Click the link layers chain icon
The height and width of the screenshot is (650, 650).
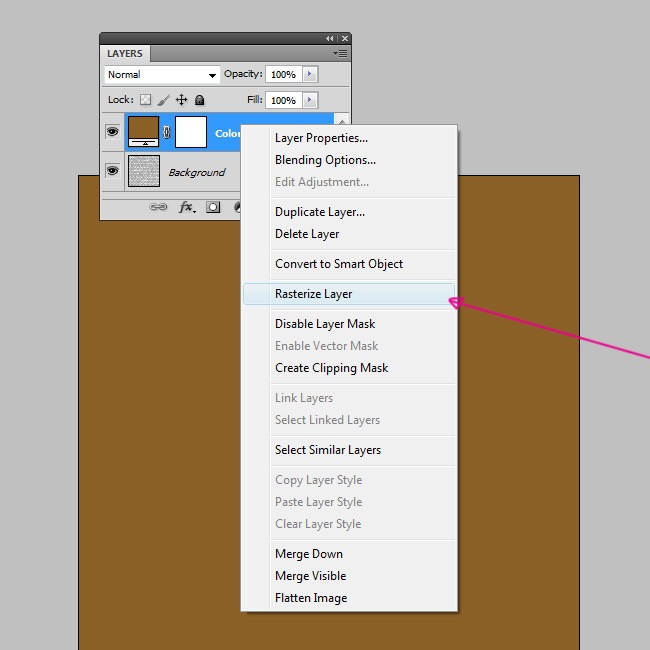(x=158, y=207)
